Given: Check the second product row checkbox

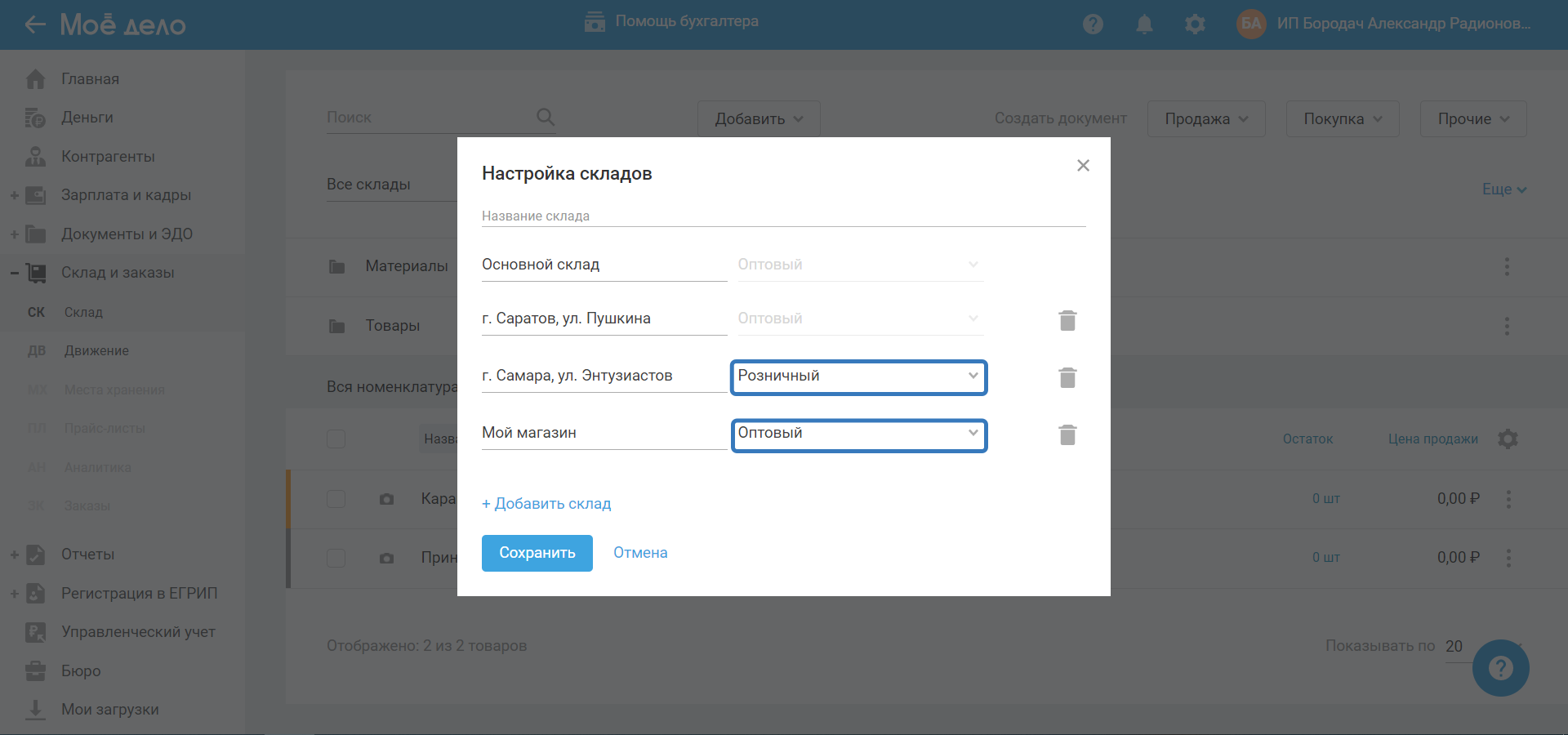Looking at the screenshot, I should [336, 558].
